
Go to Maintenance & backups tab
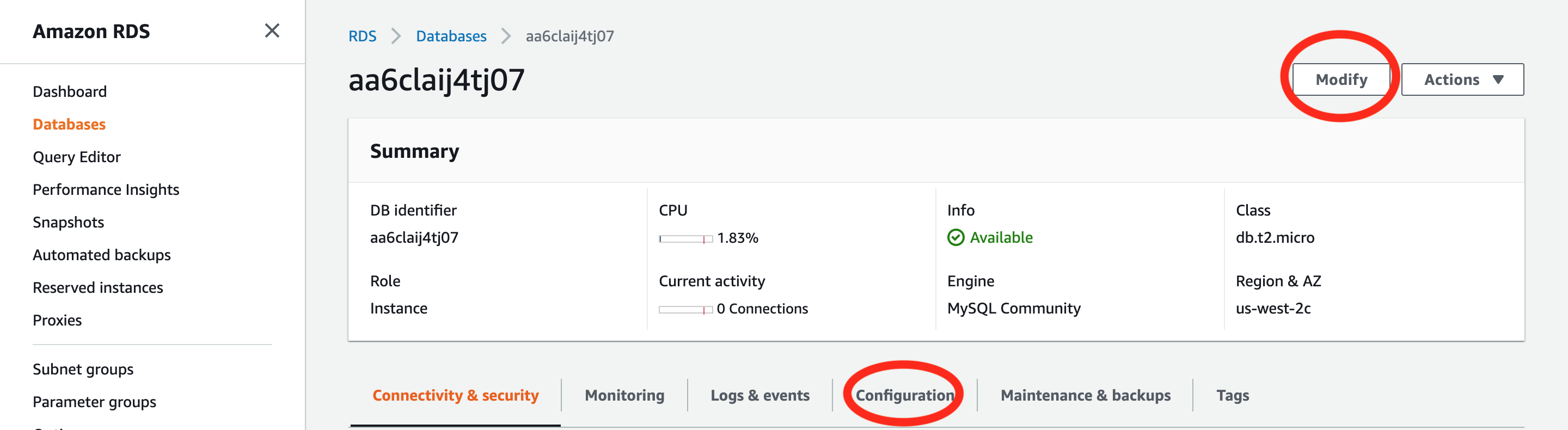click(x=1085, y=395)
